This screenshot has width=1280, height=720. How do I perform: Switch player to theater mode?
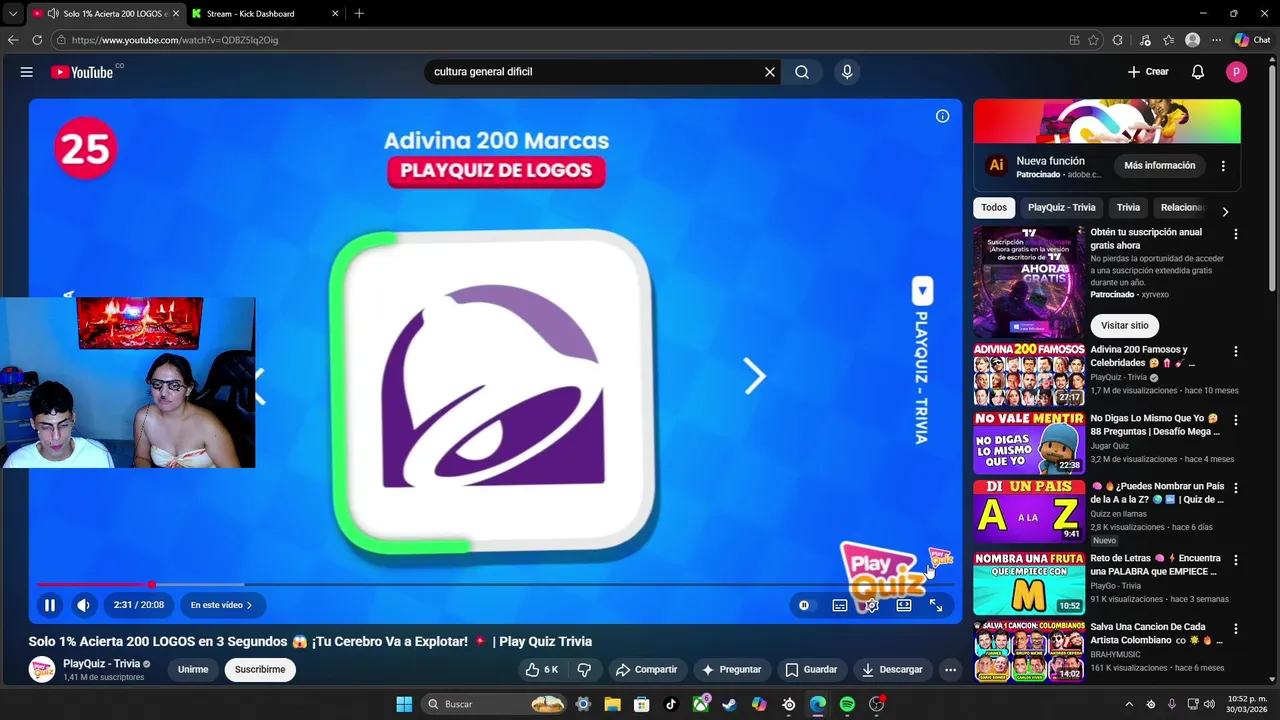904,605
